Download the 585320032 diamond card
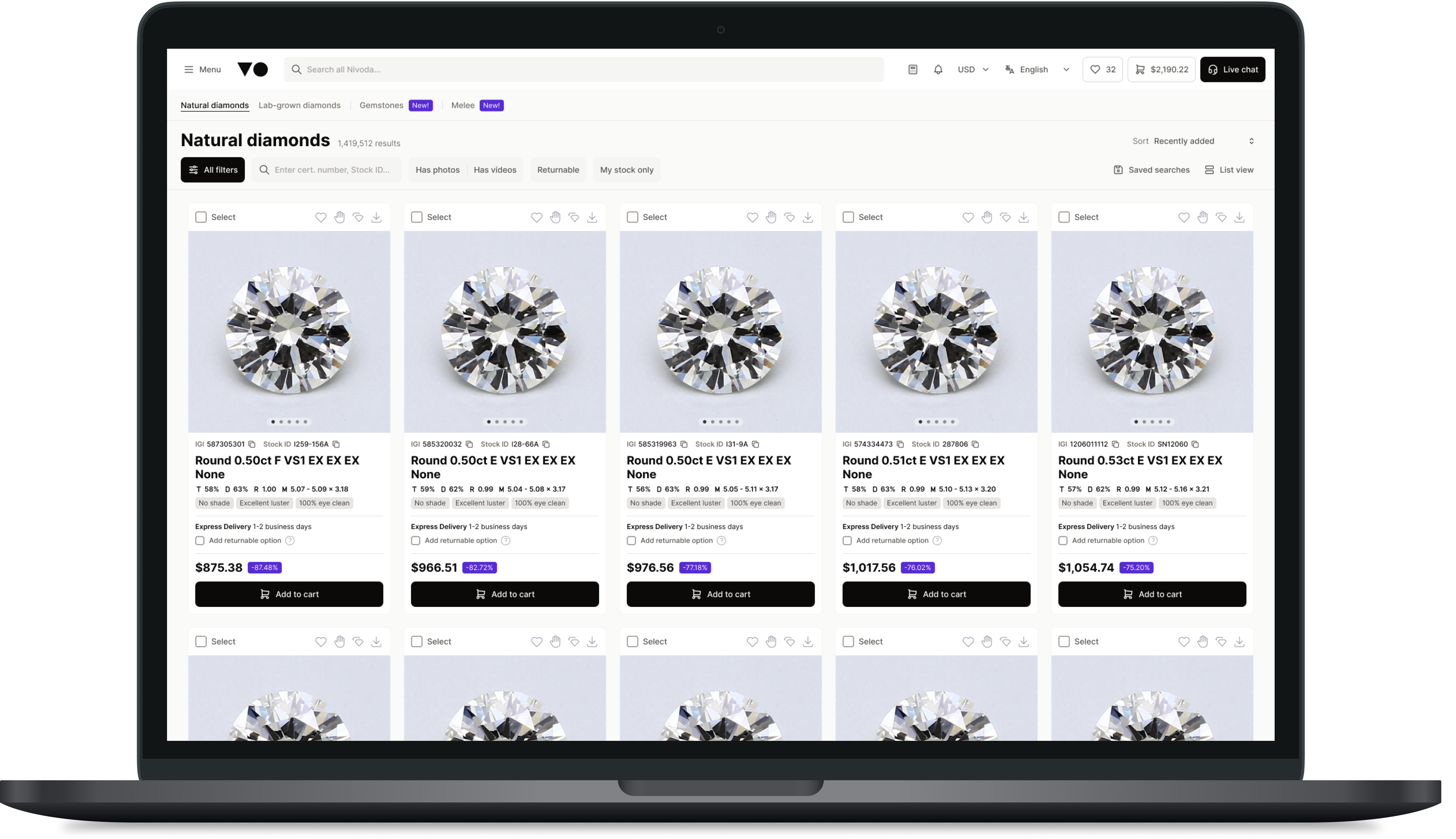This screenshot has height=839, width=1456. [x=592, y=217]
